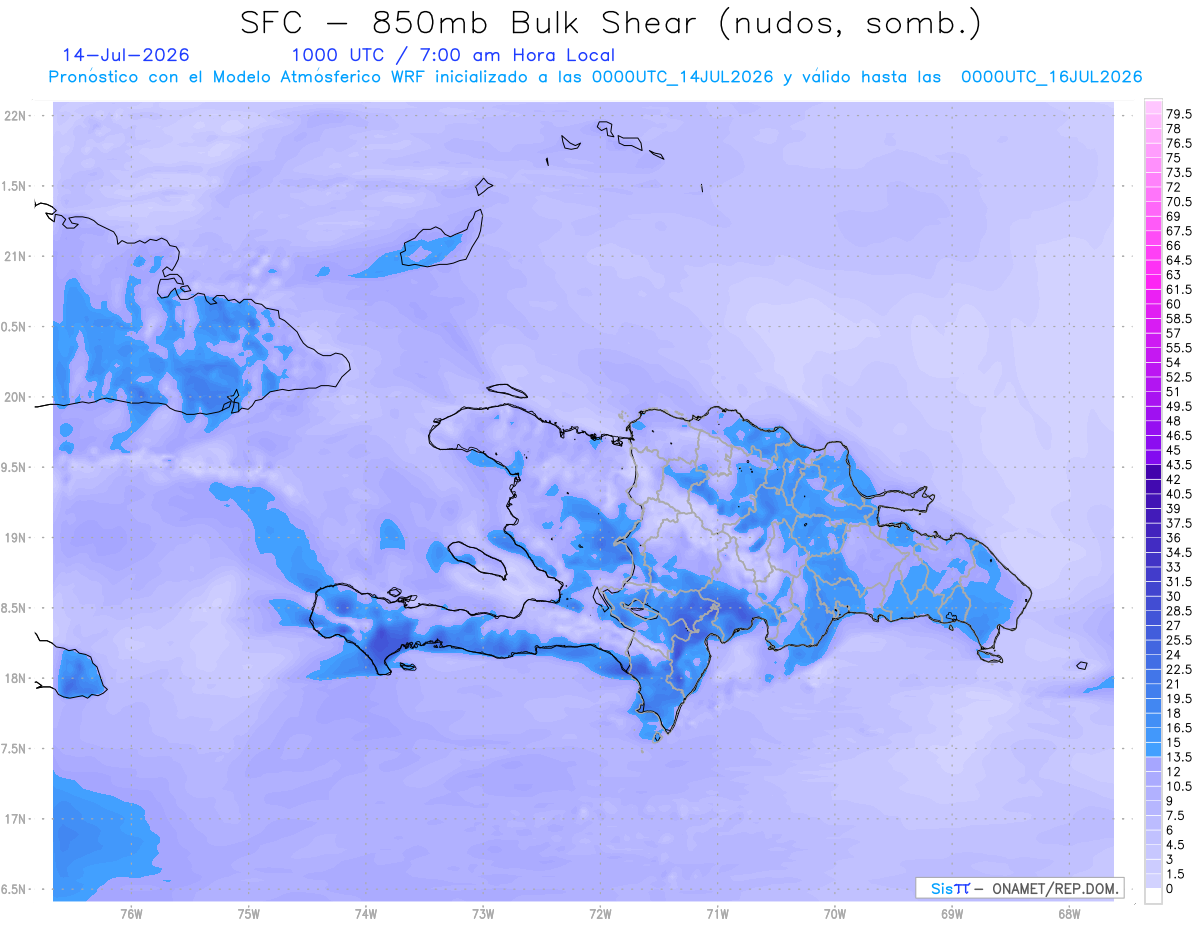Click the "18N" latitude label
Viewport: 1200px width, 927px height.
pyautogui.click(x=15, y=679)
